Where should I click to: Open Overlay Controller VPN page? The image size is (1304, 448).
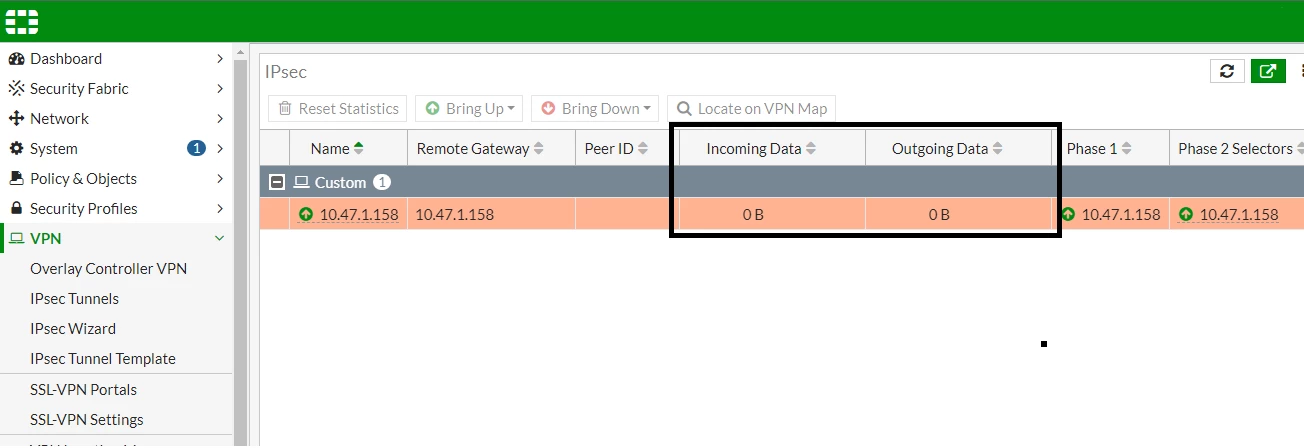(108, 269)
